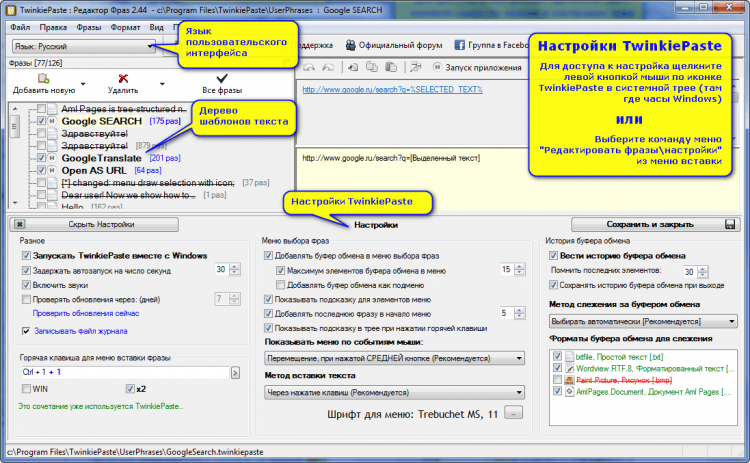750x463 pixels.
Task: Open the Вид menu
Action: tap(156, 27)
